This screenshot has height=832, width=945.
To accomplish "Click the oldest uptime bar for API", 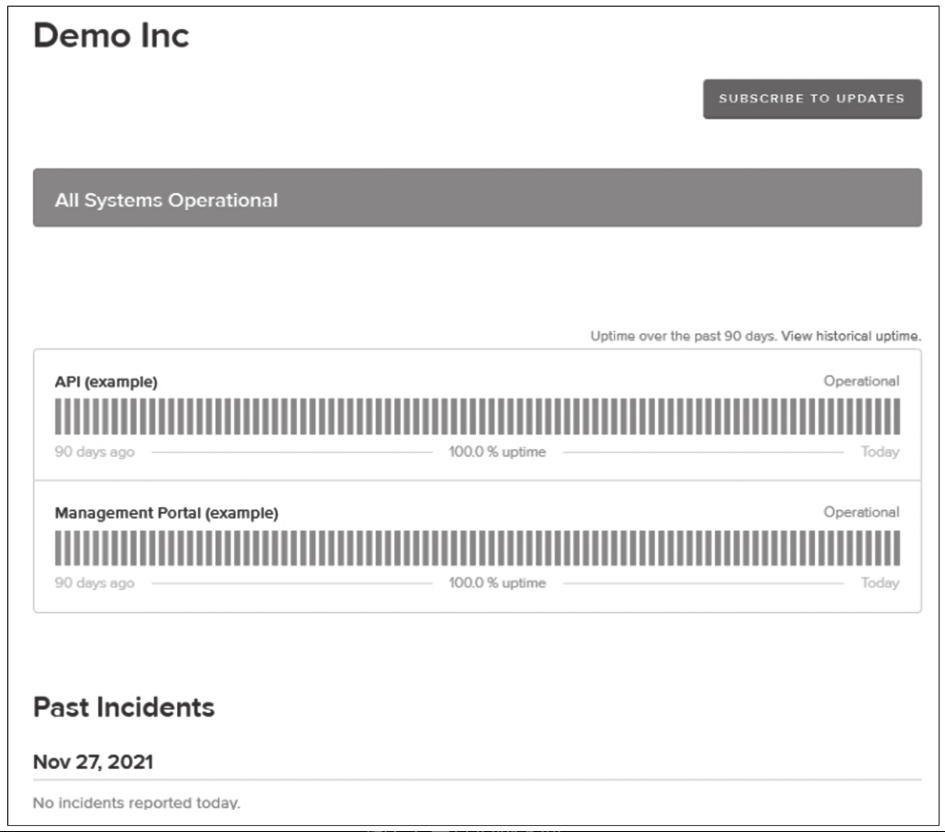I will tap(58, 417).
